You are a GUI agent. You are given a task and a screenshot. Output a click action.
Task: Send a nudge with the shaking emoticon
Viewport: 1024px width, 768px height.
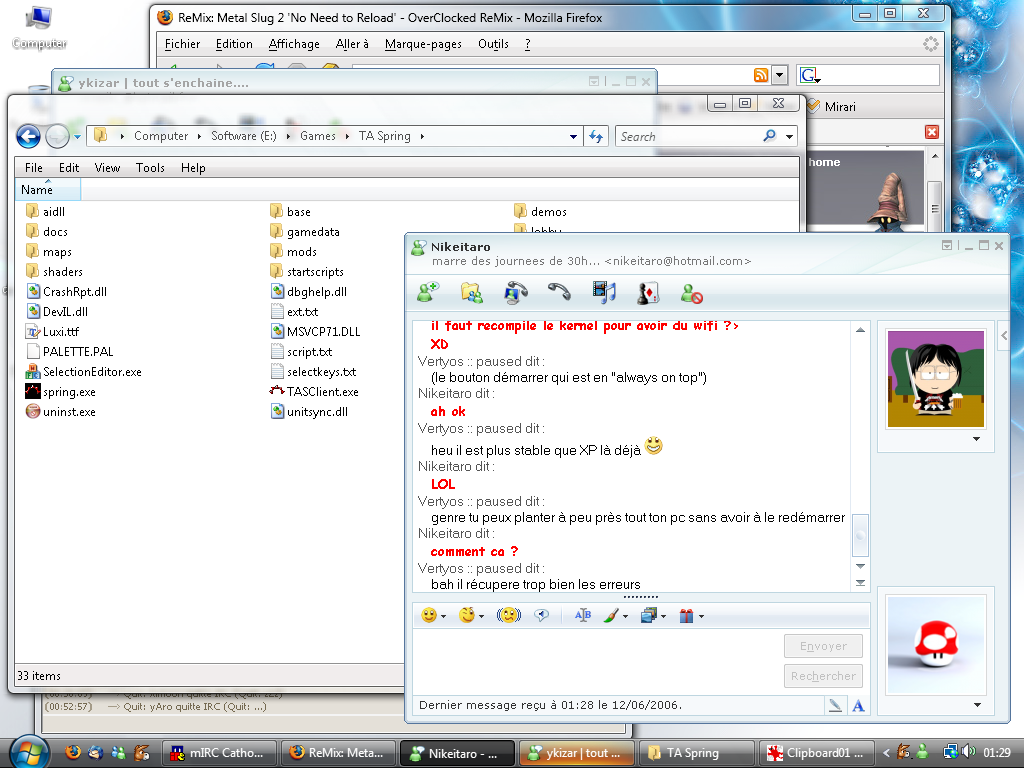[509, 616]
